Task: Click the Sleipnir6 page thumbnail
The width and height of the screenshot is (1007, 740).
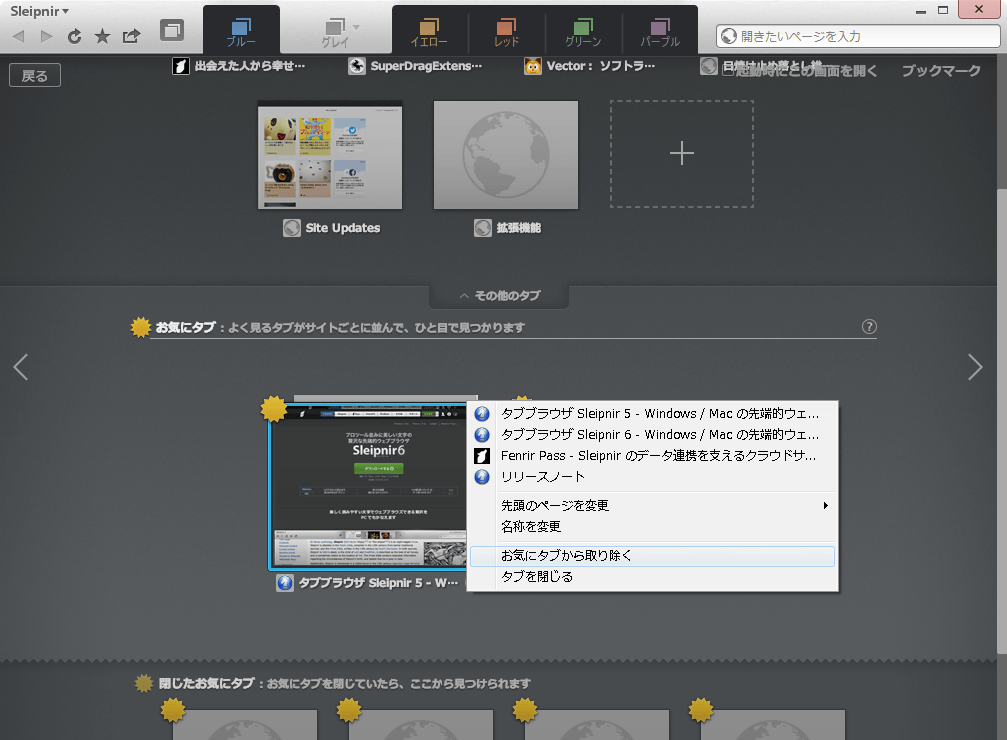Action: [x=369, y=487]
